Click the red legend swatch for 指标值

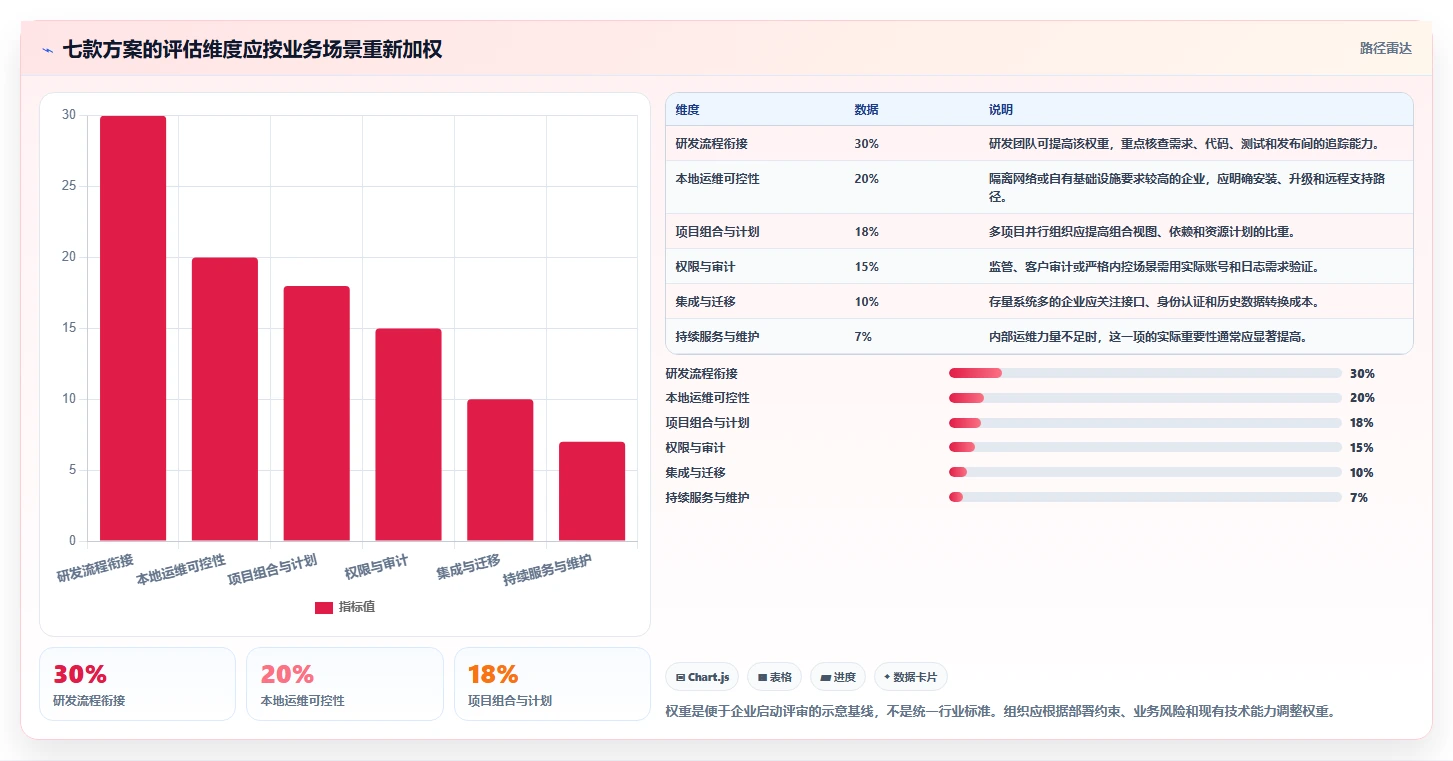point(324,607)
